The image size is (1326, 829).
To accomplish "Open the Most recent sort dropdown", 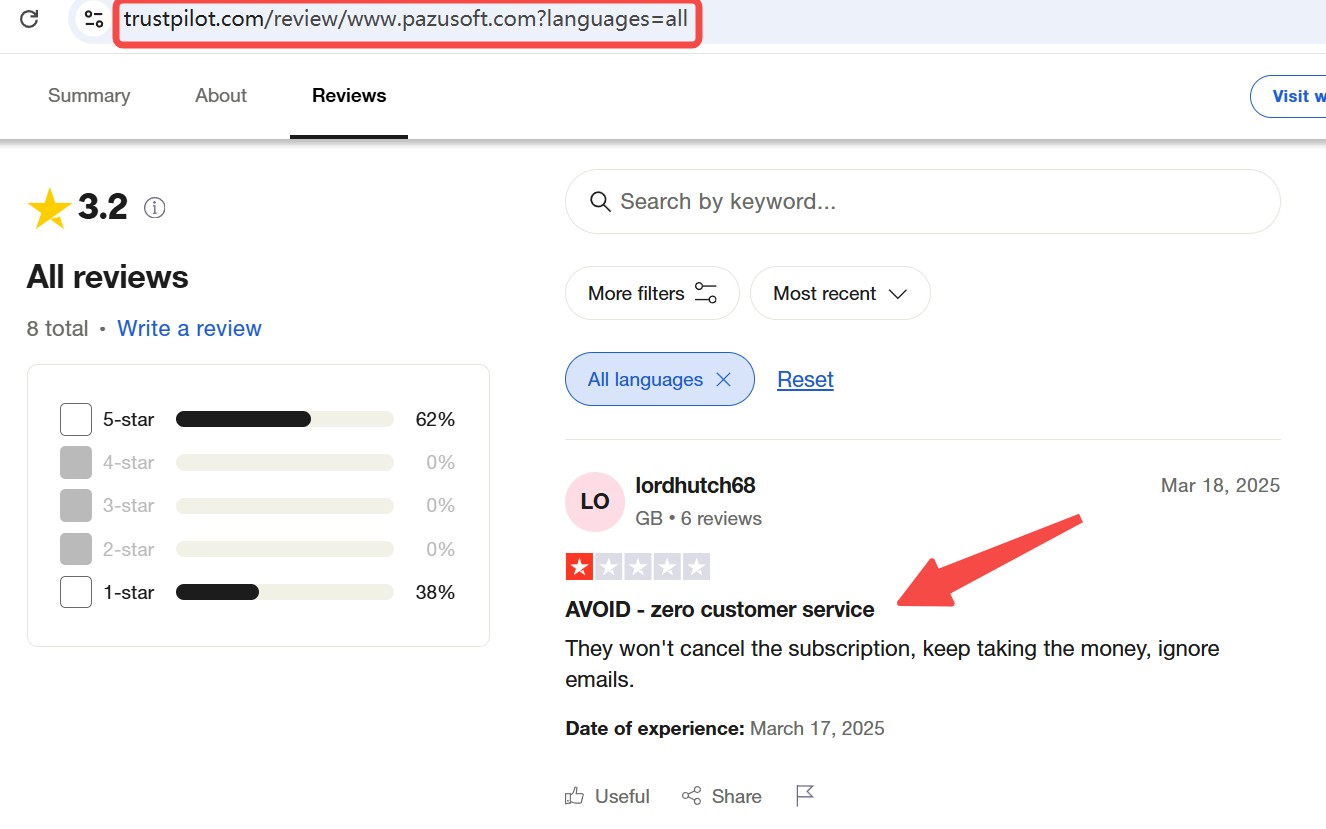I will click(840, 293).
